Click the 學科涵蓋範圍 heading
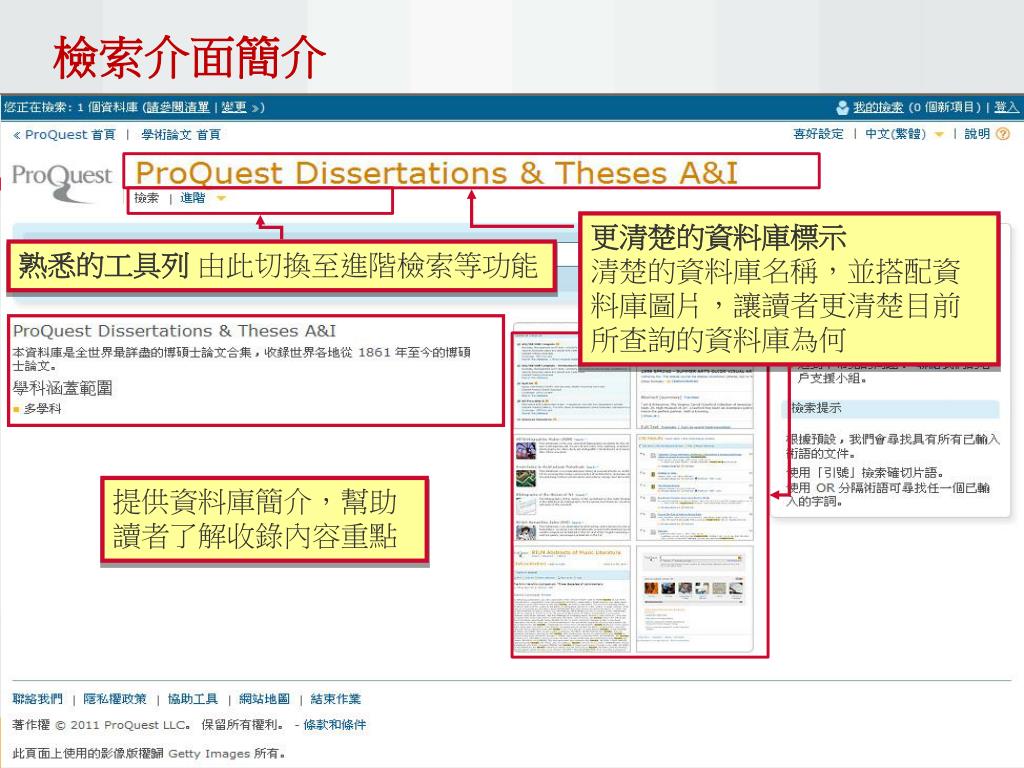This screenshot has width=1024, height=768. coord(63,388)
